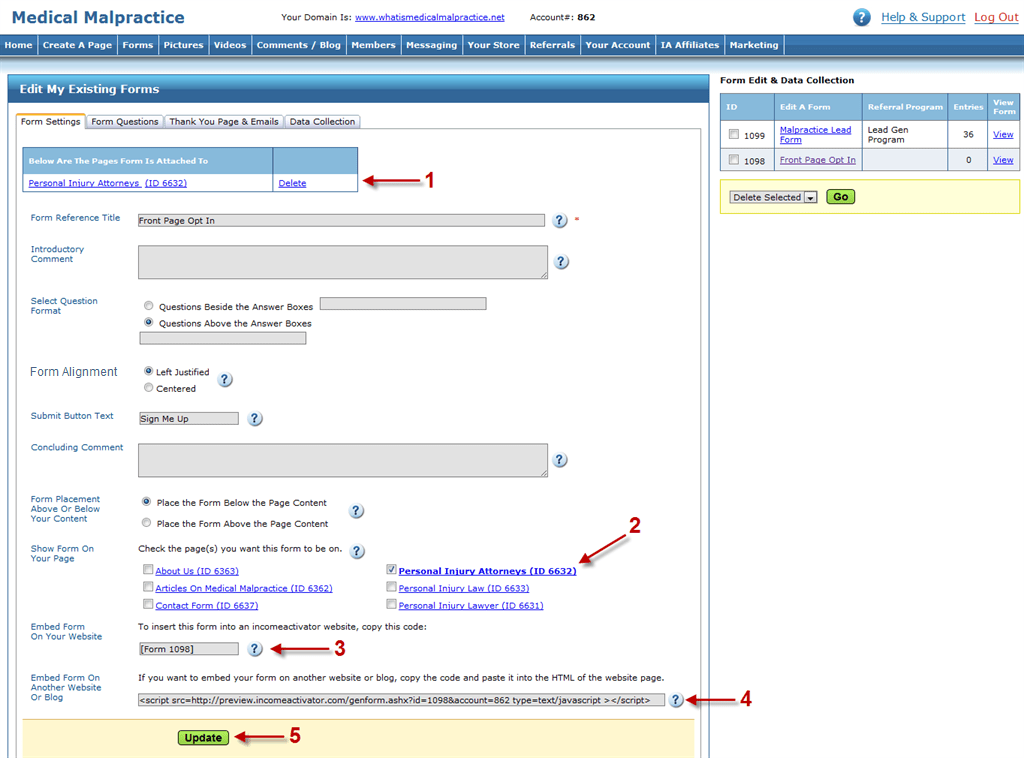Open the Messaging menu item
Screen dimensions: 1024x758
coord(432,45)
